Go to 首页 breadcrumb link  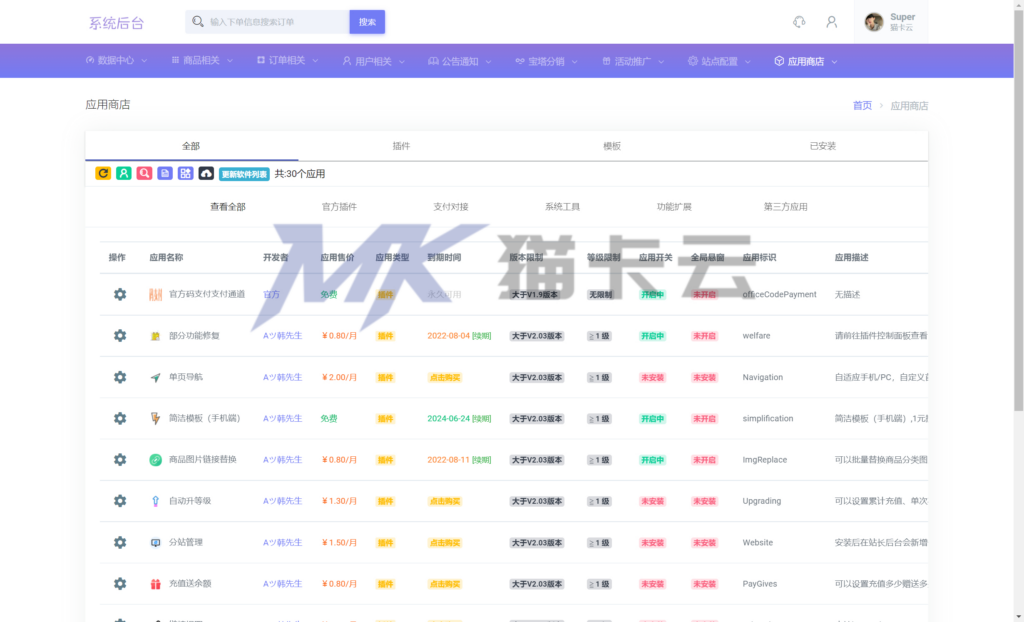[862, 105]
